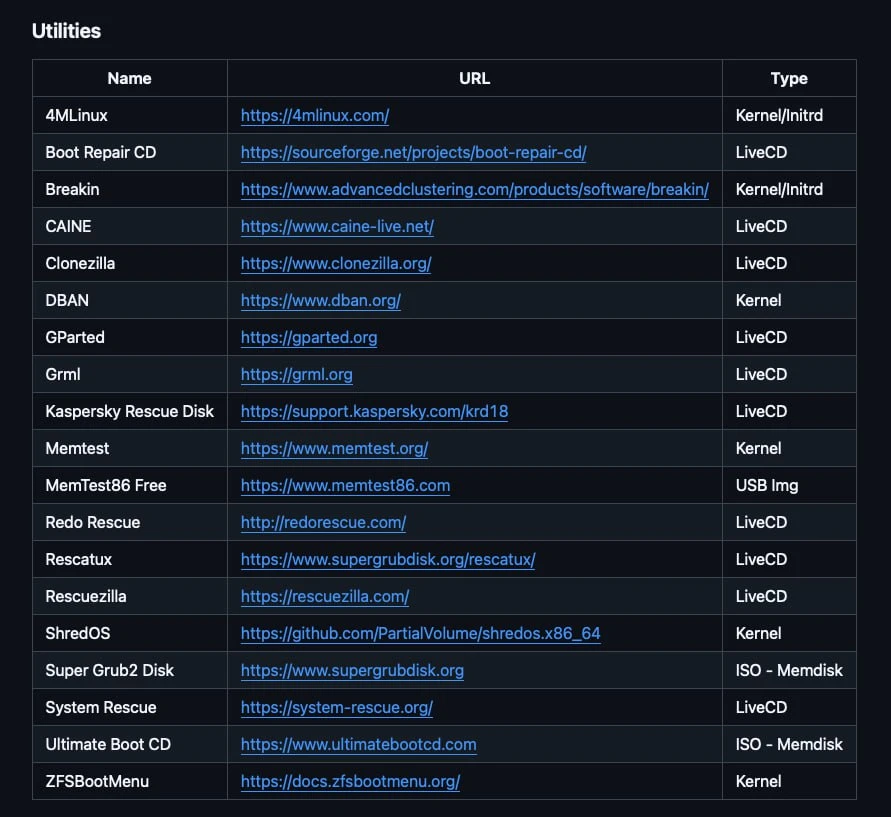Open the Kaspersky krd18 support link

[374, 412]
